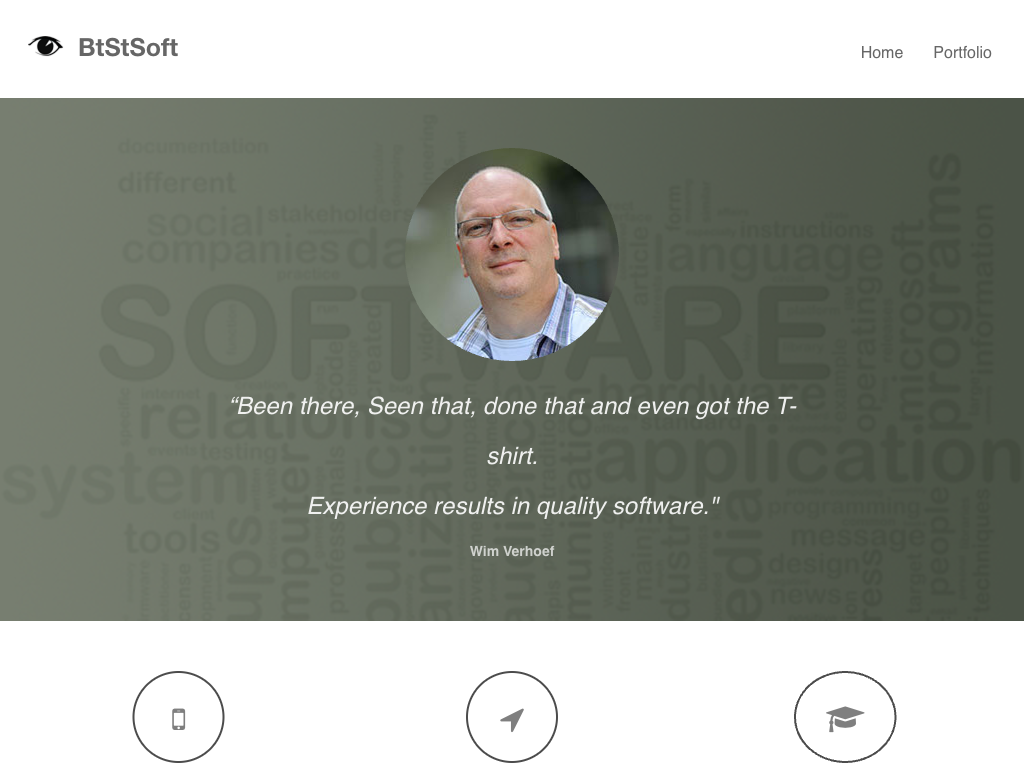Select the mobile phone icon circle
Viewport: 1024px width, 768px height.
coord(178,717)
